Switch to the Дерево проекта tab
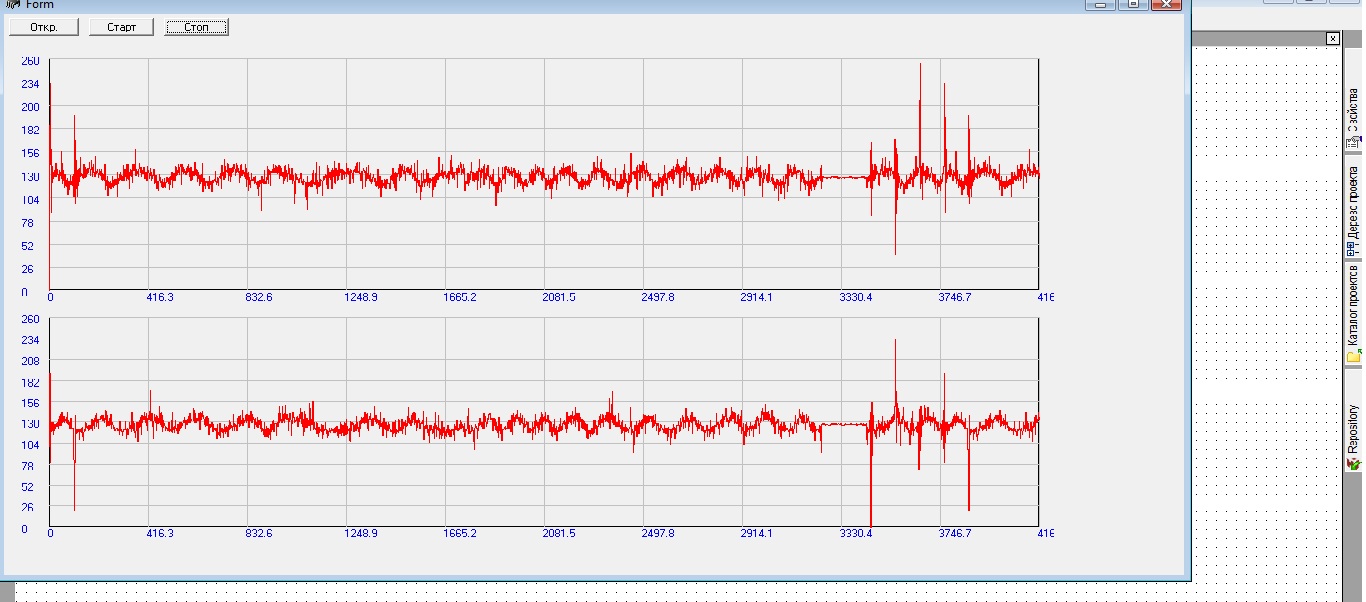 pyautogui.click(x=1353, y=202)
